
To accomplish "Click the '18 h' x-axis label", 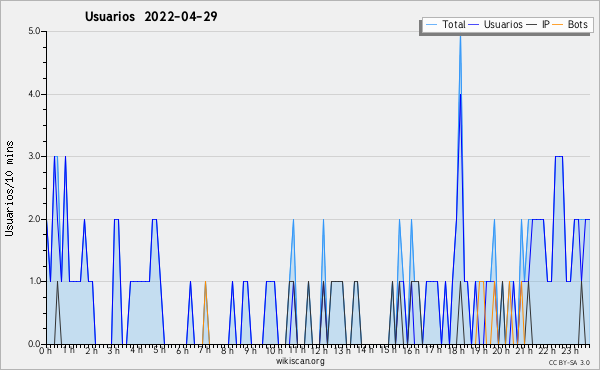I will (x=456, y=350).
